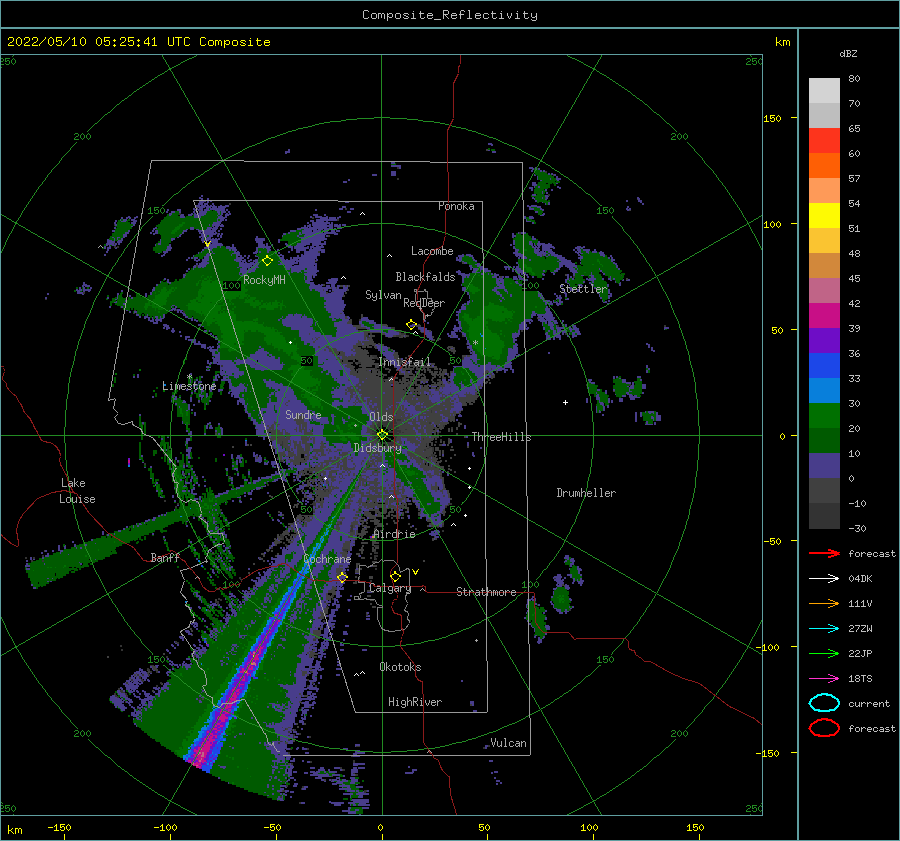Click the cyan 27ZW arrow icon
This screenshot has width=900, height=841.
[x=824, y=629]
